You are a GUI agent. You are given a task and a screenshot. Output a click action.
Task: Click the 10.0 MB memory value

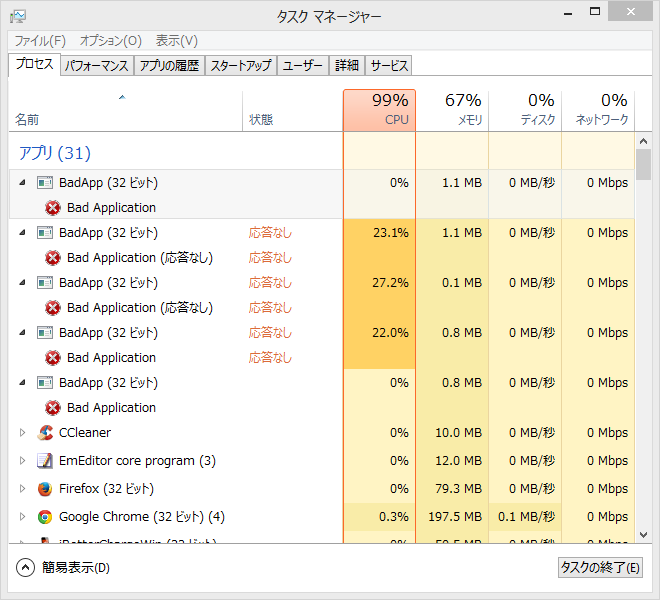pos(459,432)
